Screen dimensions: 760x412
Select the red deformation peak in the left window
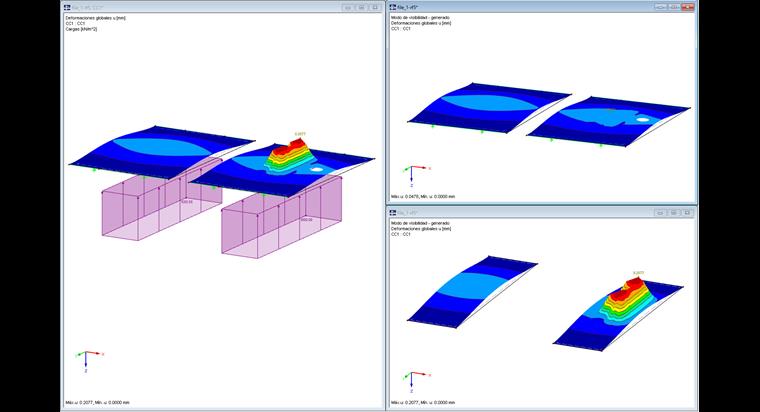point(292,147)
